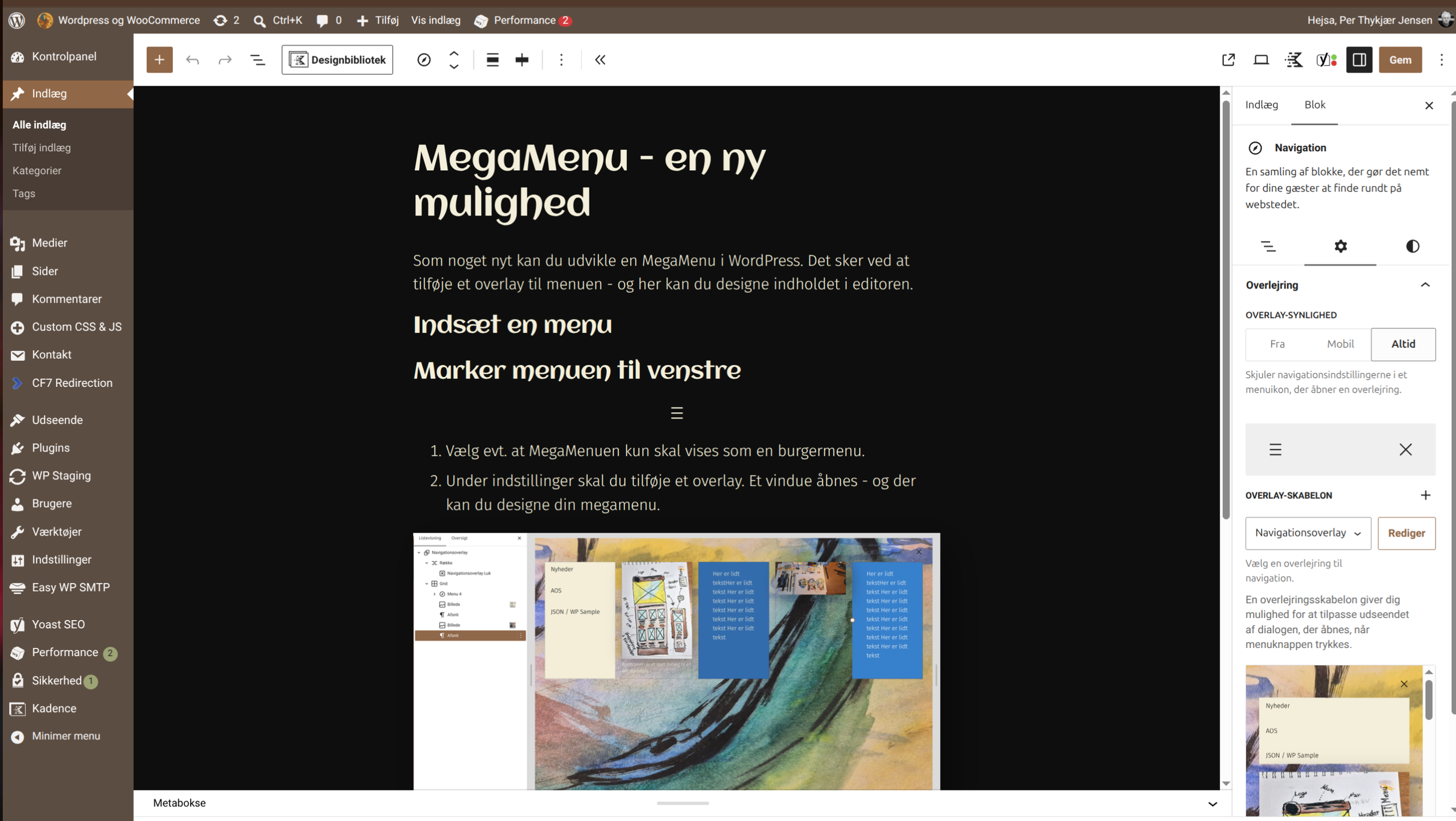Set overlay visibility to Mobil
This screenshot has height=821, width=1456.
(1340, 344)
